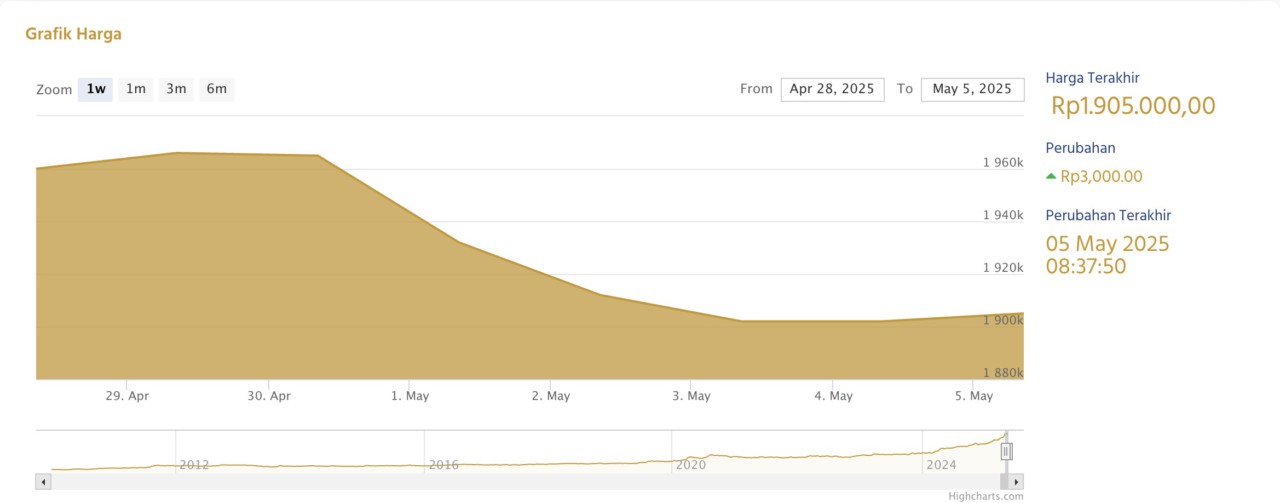Edit the To date field

click(x=972, y=89)
